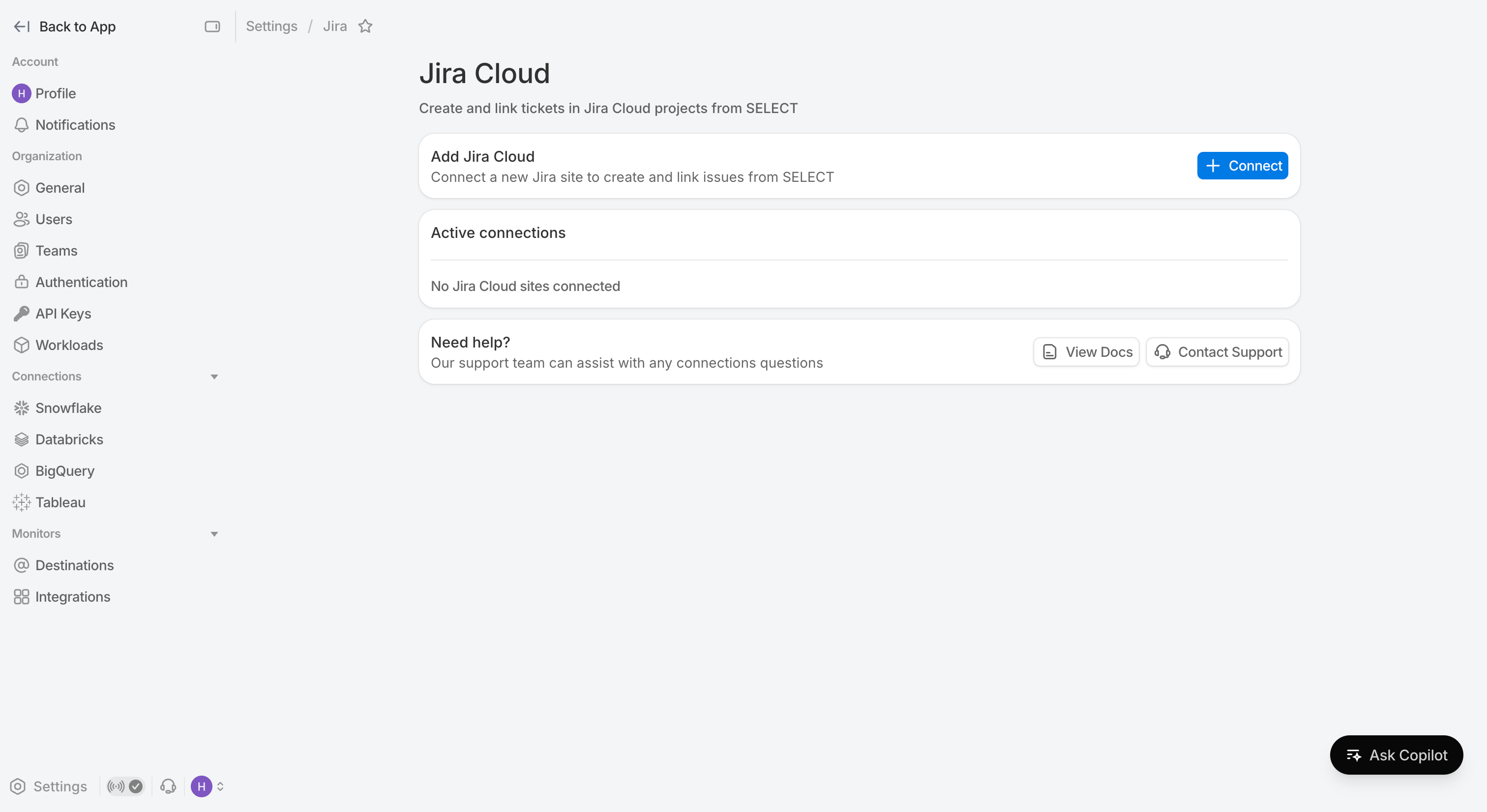The image size is (1487, 812).
Task: Open Ask Copilot chat
Action: click(1396, 755)
